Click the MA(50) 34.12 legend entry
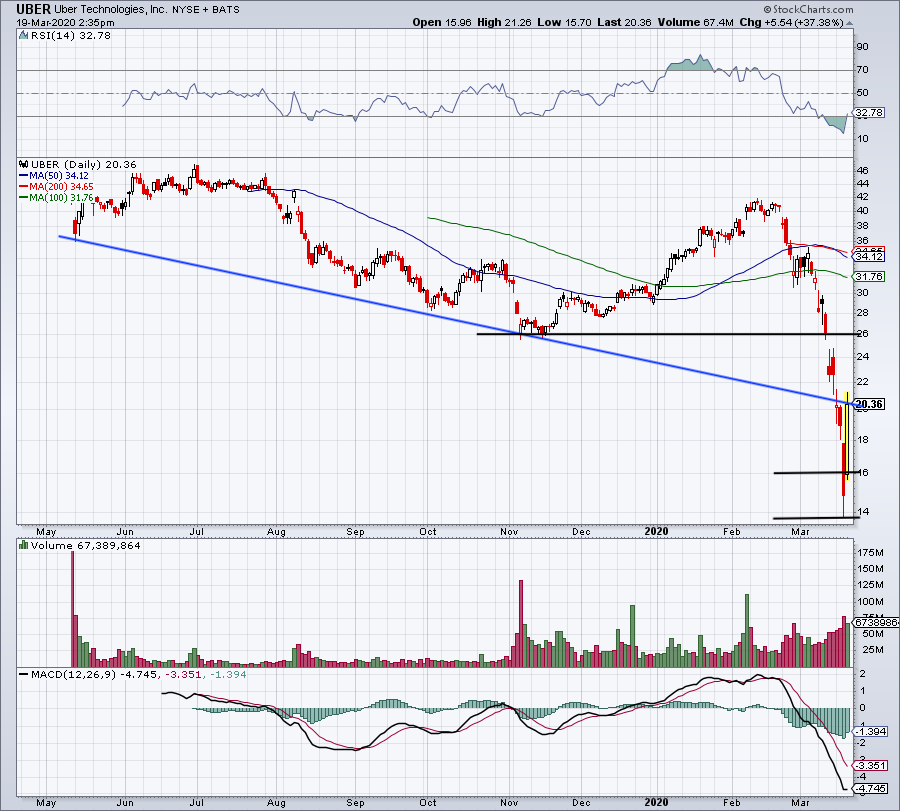Image resolution: width=900 pixels, height=811 pixels. pos(54,176)
